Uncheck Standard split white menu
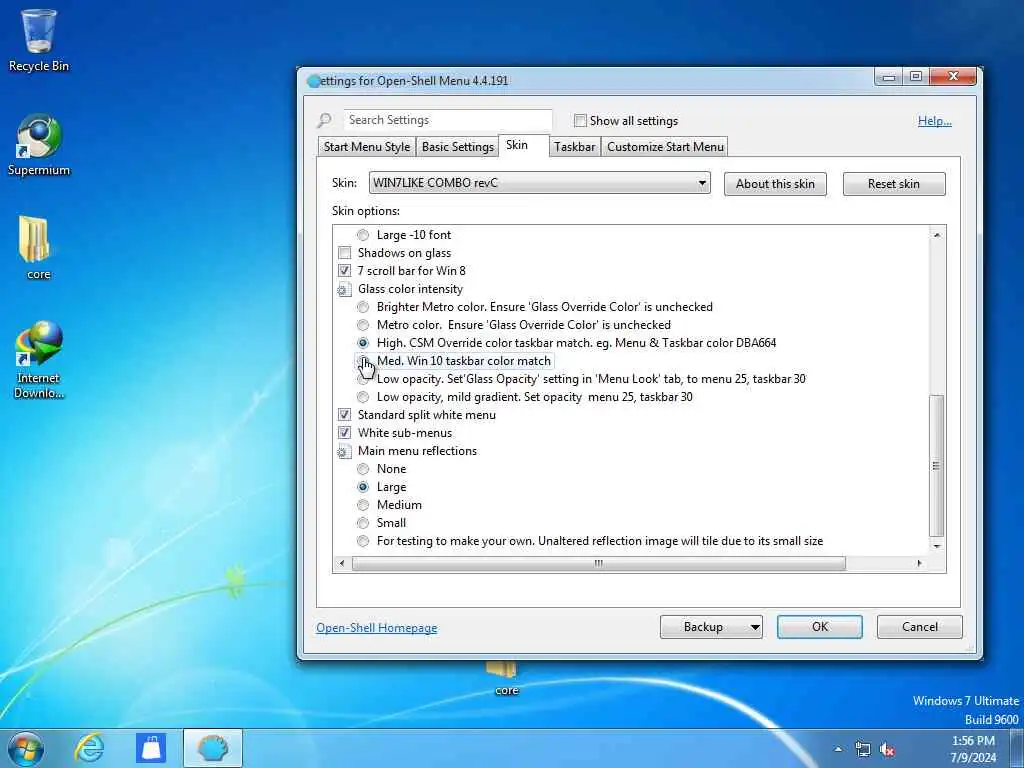1024x768 pixels. (344, 415)
